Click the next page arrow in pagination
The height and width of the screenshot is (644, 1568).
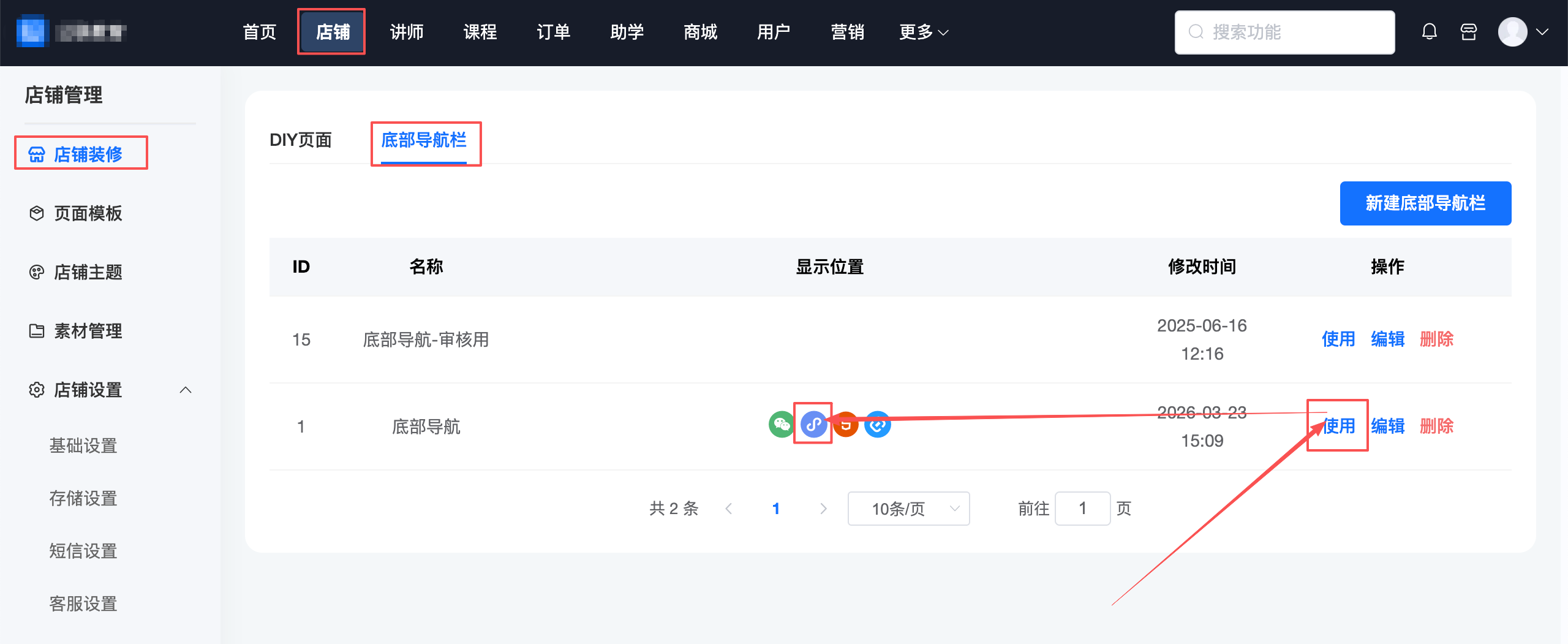click(x=823, y=509)
